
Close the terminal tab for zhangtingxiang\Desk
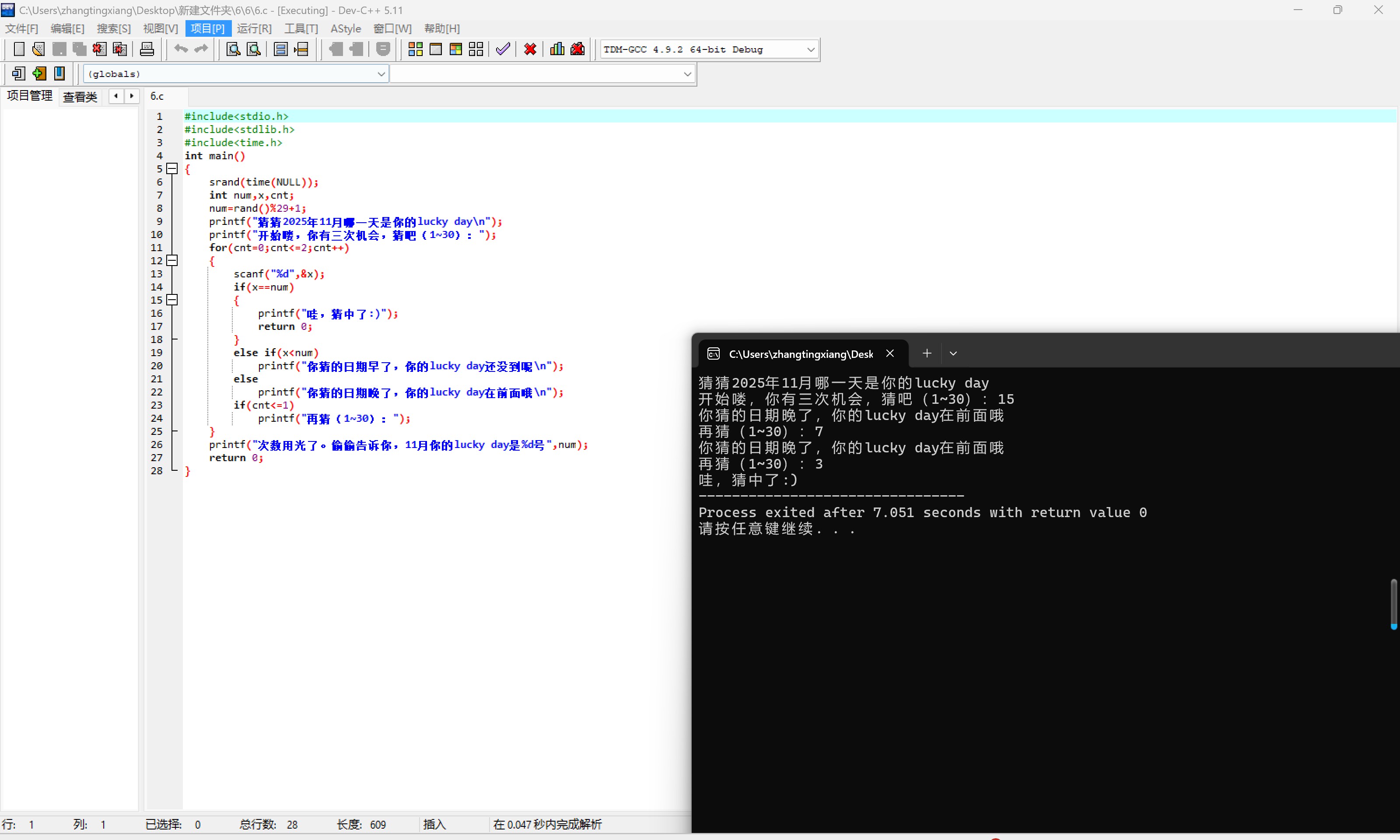889,354
